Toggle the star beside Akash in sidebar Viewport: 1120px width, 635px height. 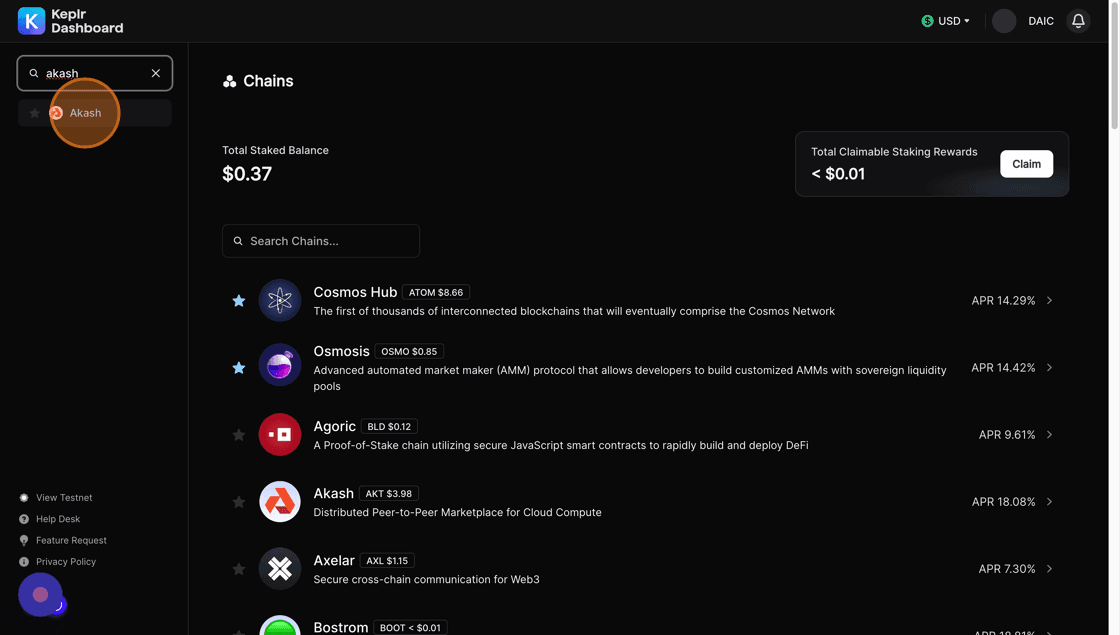(x=34, y=113)
